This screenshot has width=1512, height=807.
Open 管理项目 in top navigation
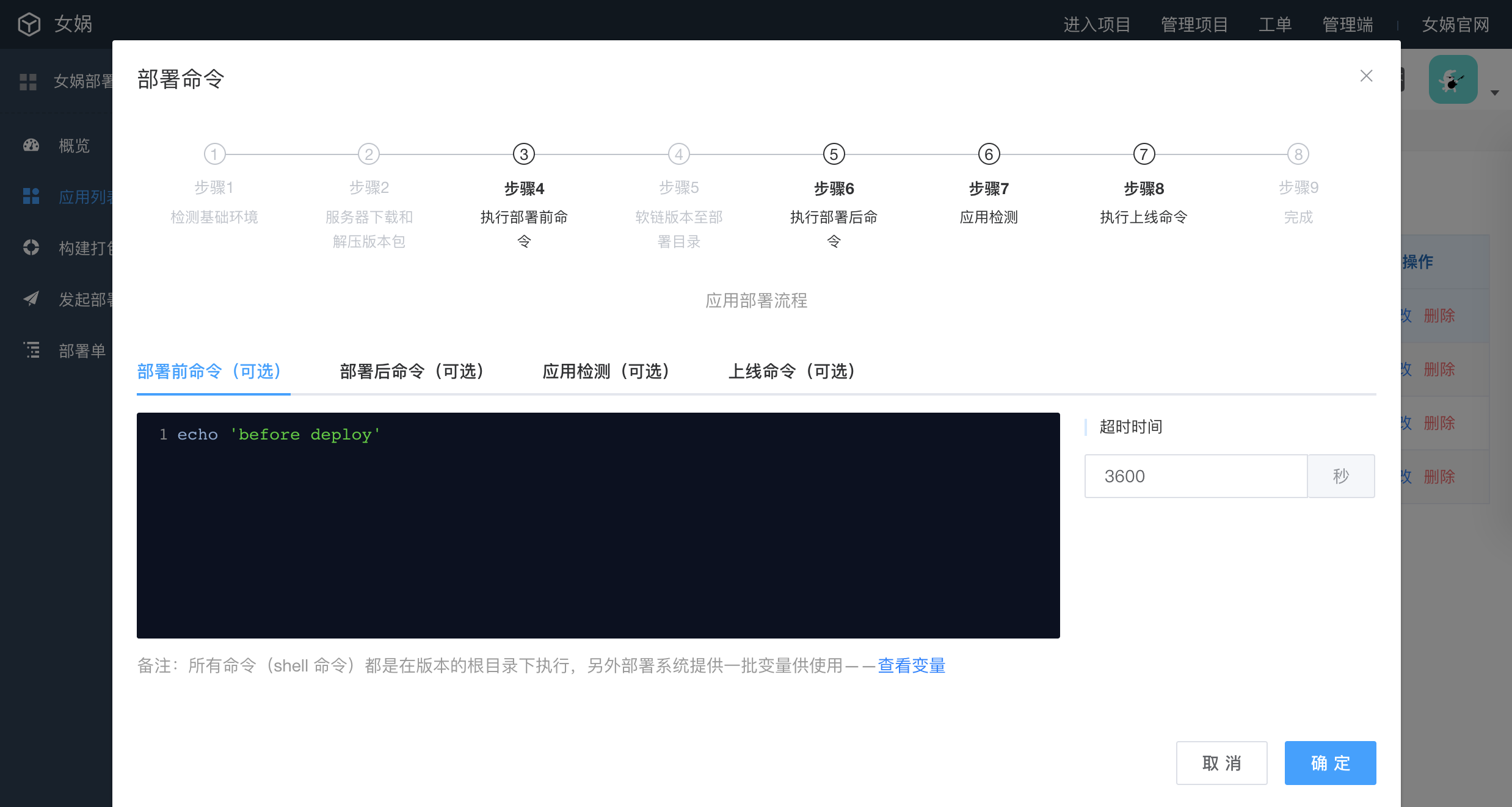(1194, 24)
